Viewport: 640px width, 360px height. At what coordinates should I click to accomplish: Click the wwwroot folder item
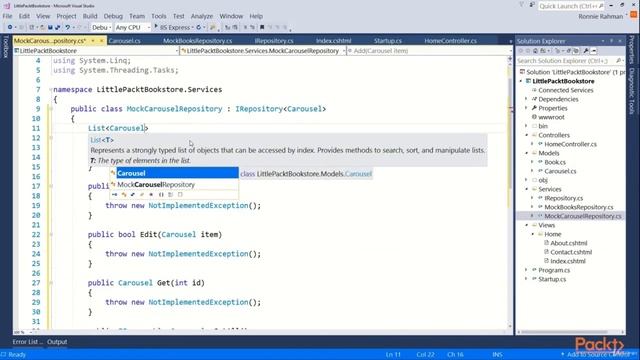coord(551,117)
